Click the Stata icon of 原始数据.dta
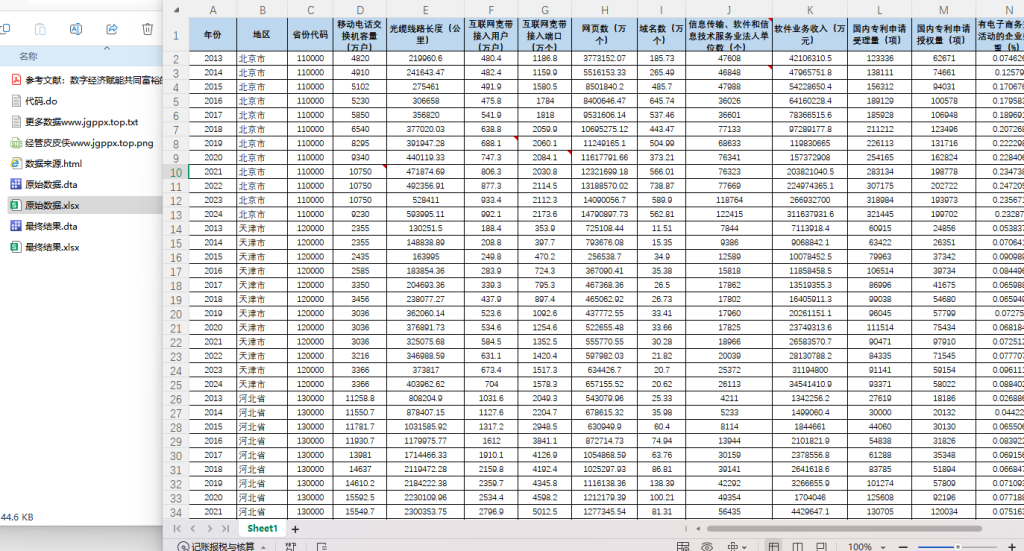Viewport: 1024px width, 551px height. [16, 184]
